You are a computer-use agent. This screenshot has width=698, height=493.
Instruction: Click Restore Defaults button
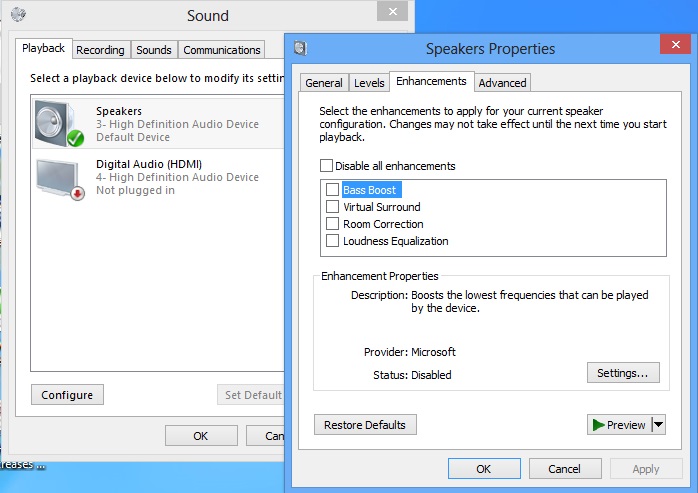[x=365, y=425]
